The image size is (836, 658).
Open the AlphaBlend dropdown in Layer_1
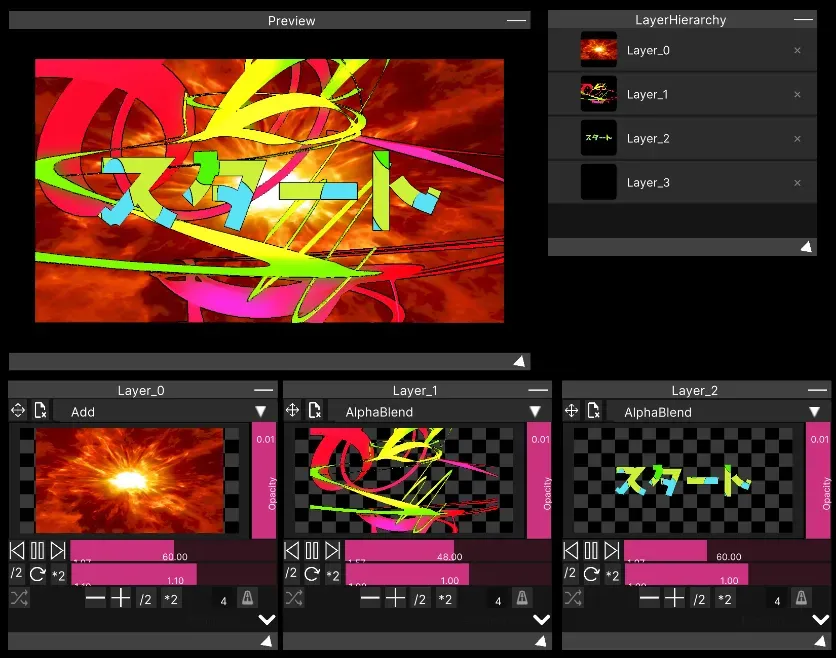point(438,411)
